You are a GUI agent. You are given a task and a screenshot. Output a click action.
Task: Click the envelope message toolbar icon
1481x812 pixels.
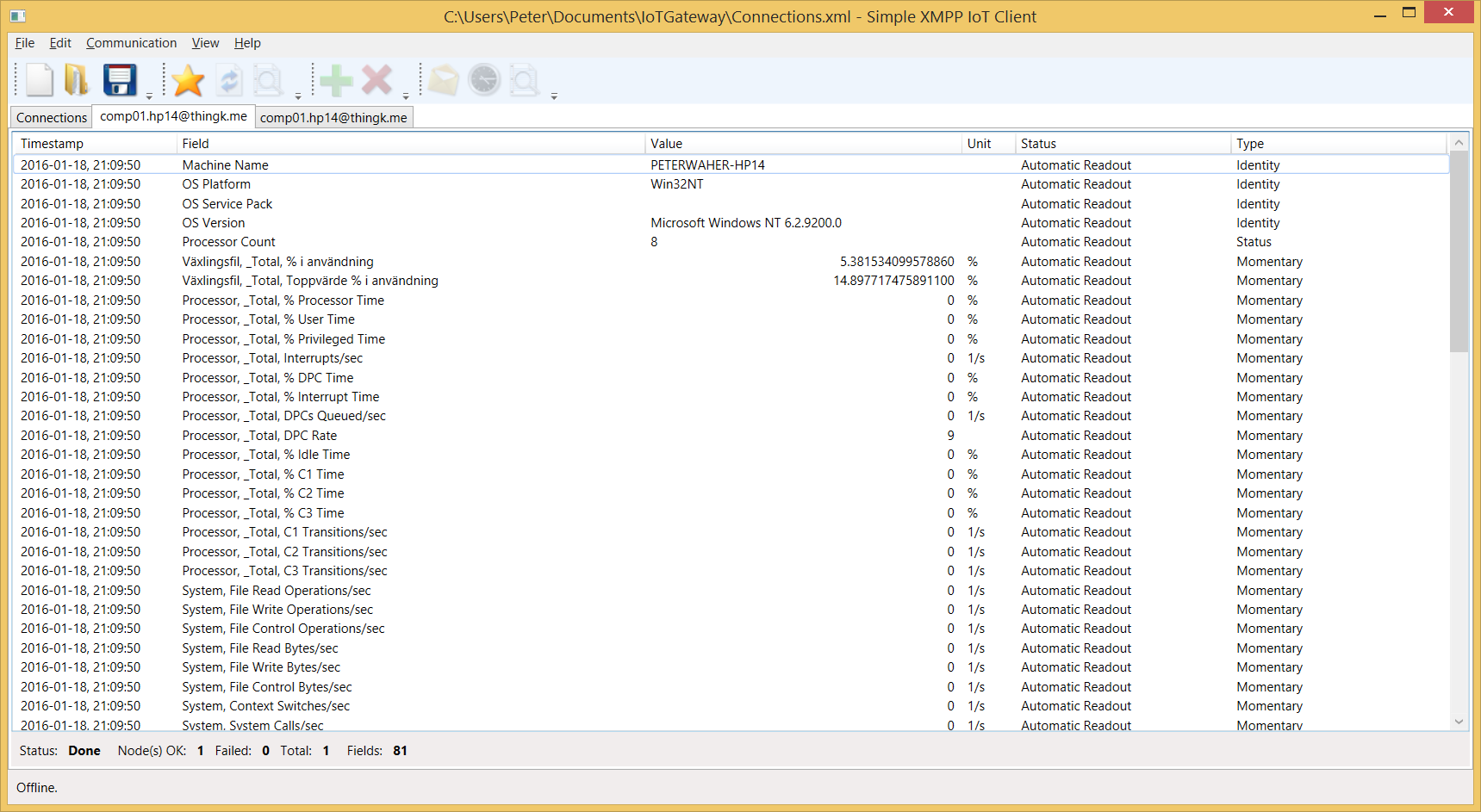tap(444, 81)
